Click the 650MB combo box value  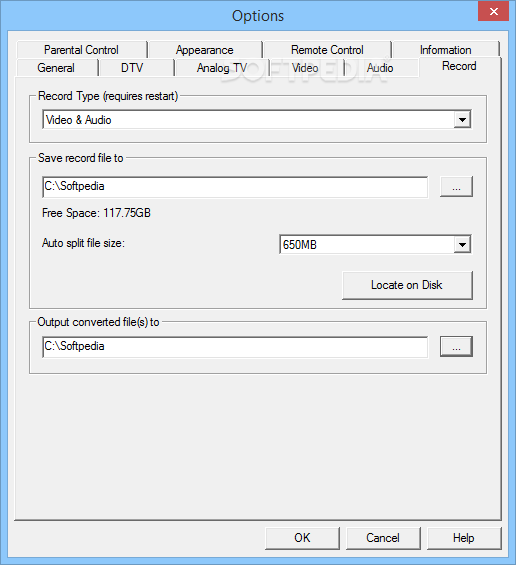pyautogui.click(x=375, y=245)
